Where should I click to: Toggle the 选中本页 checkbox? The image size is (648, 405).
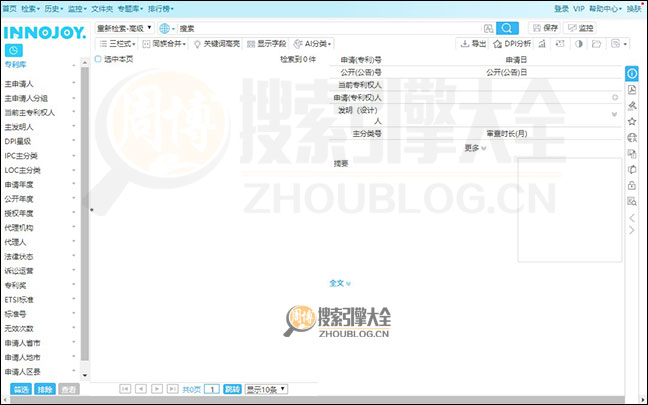pyautogui.click(x=98, y=59)
